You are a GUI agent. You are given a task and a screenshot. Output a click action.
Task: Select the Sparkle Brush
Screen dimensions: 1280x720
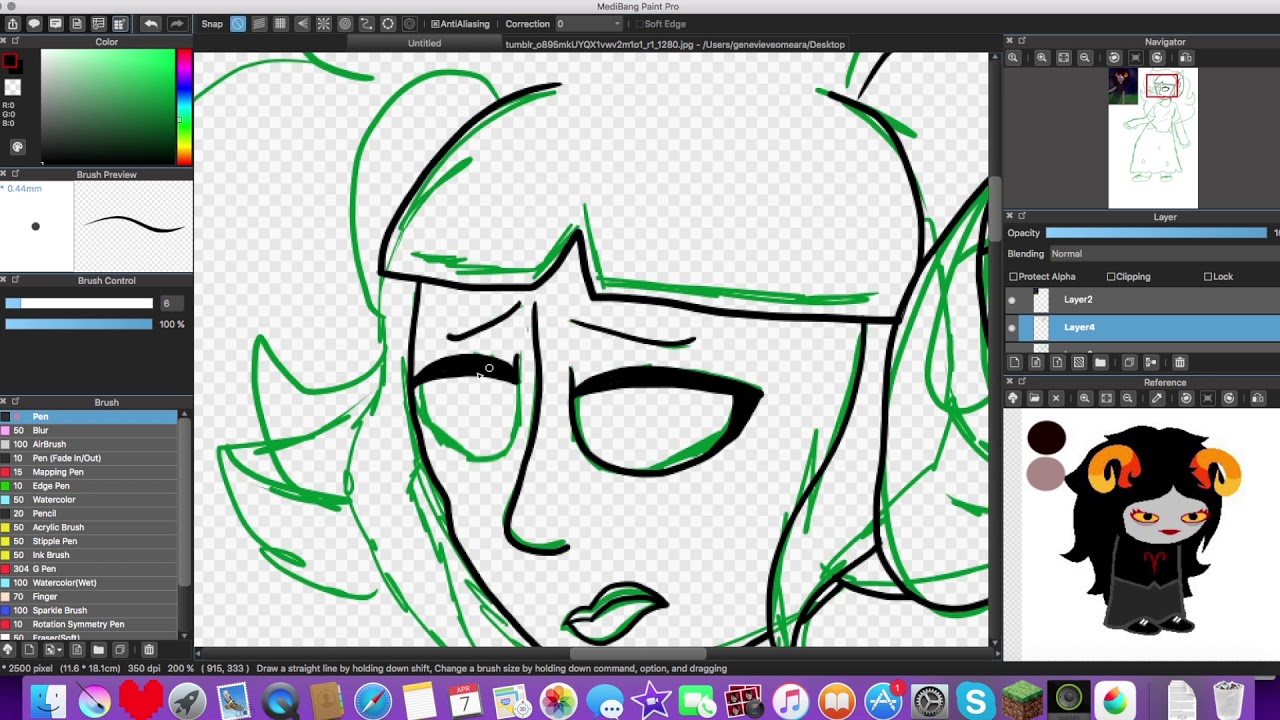pos(89,610)
